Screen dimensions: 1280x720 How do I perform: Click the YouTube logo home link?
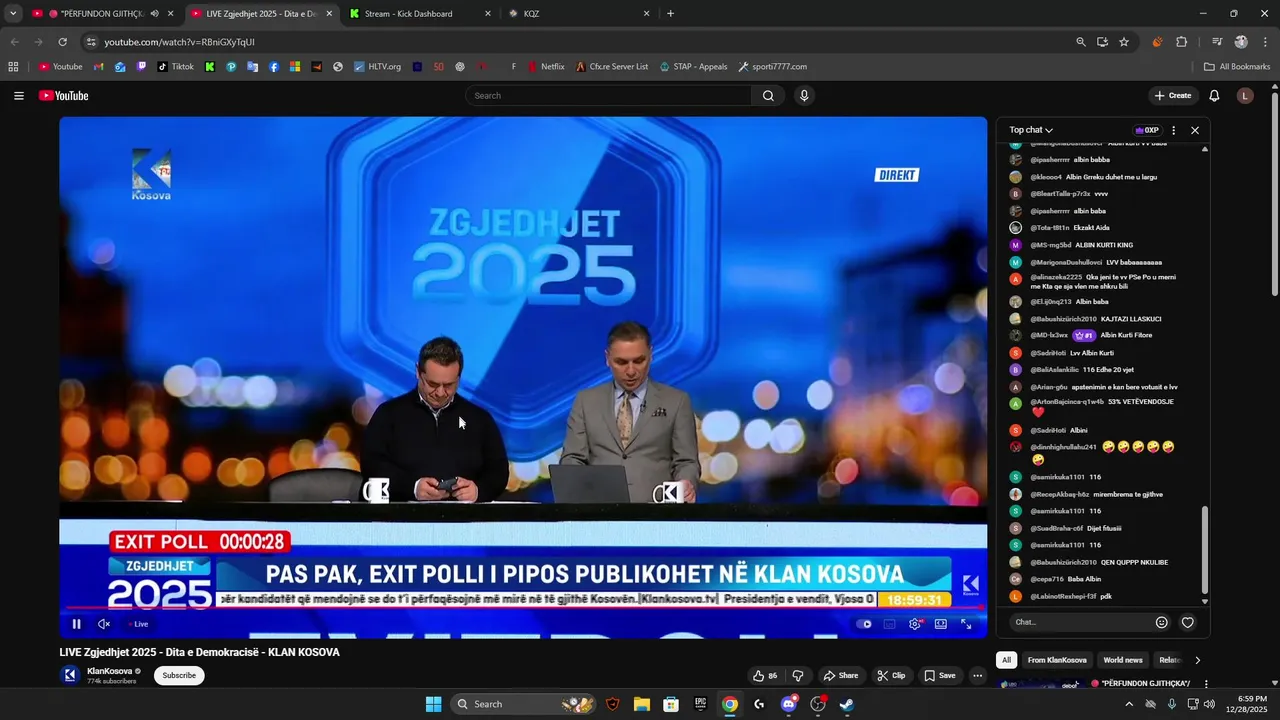[x=64, y=96]
